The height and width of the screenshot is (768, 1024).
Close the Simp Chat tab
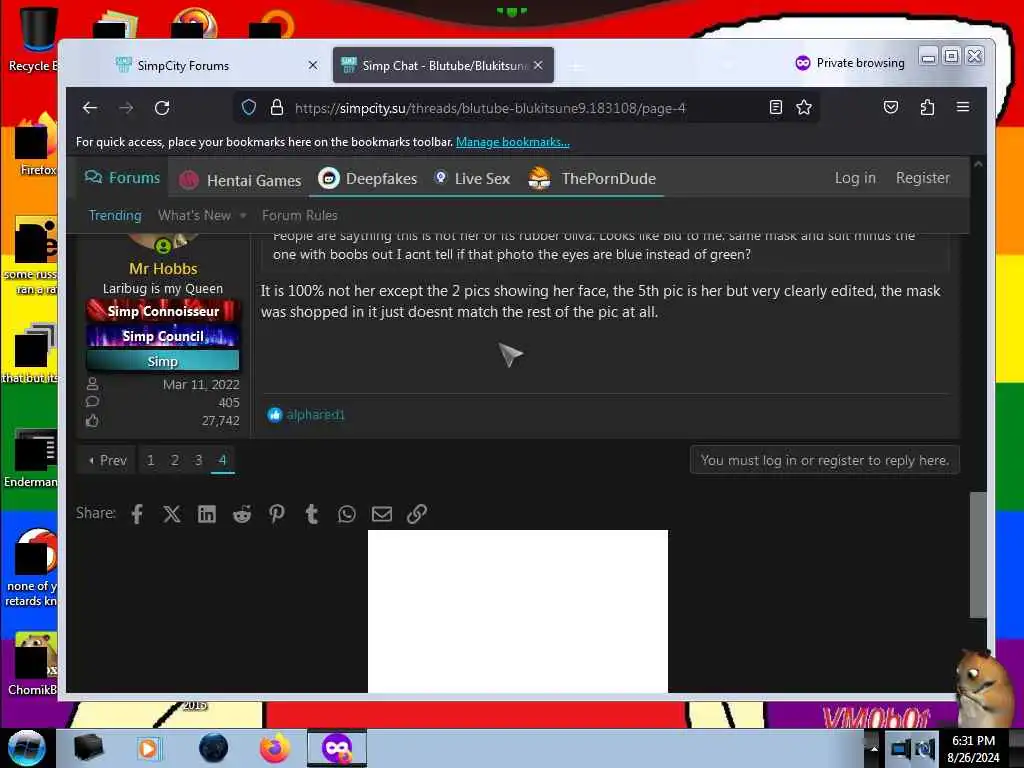pyautogui.click(x=538, y=65)
